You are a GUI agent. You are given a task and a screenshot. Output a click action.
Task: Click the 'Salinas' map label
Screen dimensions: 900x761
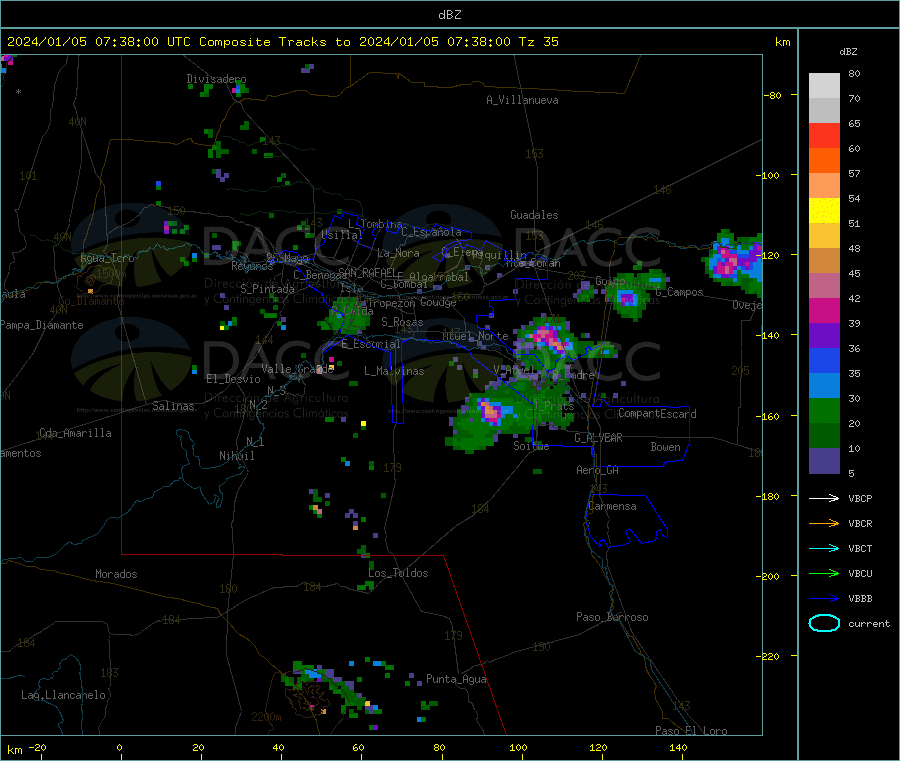click(x=173, y=406)
